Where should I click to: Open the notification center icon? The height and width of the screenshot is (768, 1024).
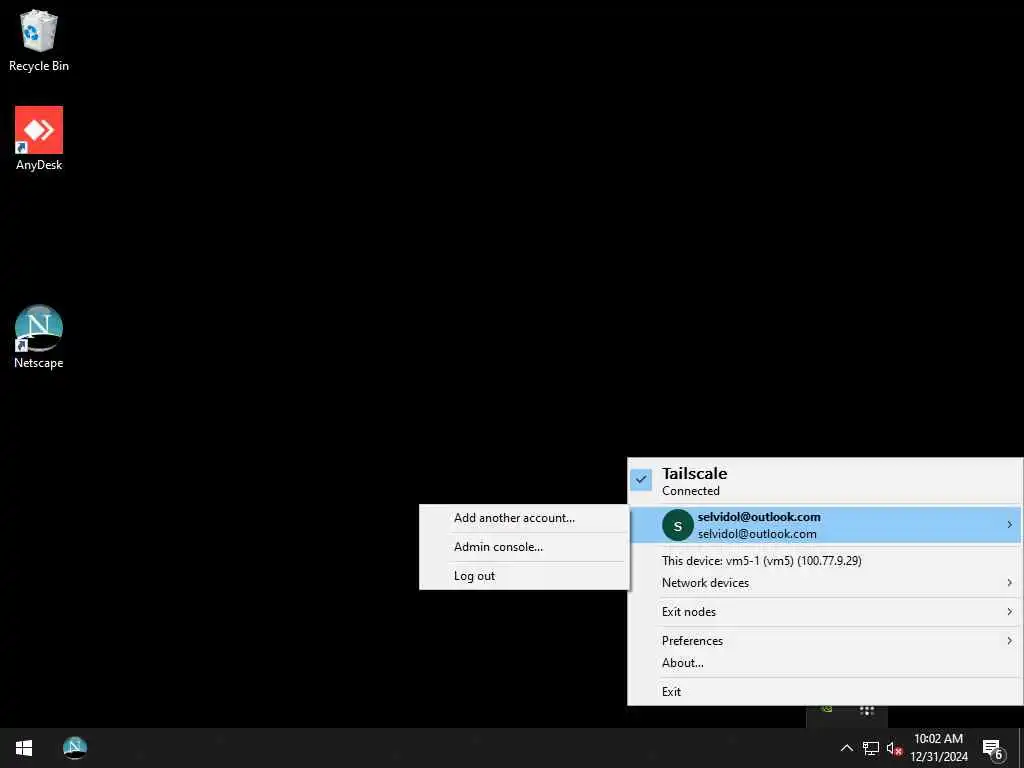(x=992, y=748)
